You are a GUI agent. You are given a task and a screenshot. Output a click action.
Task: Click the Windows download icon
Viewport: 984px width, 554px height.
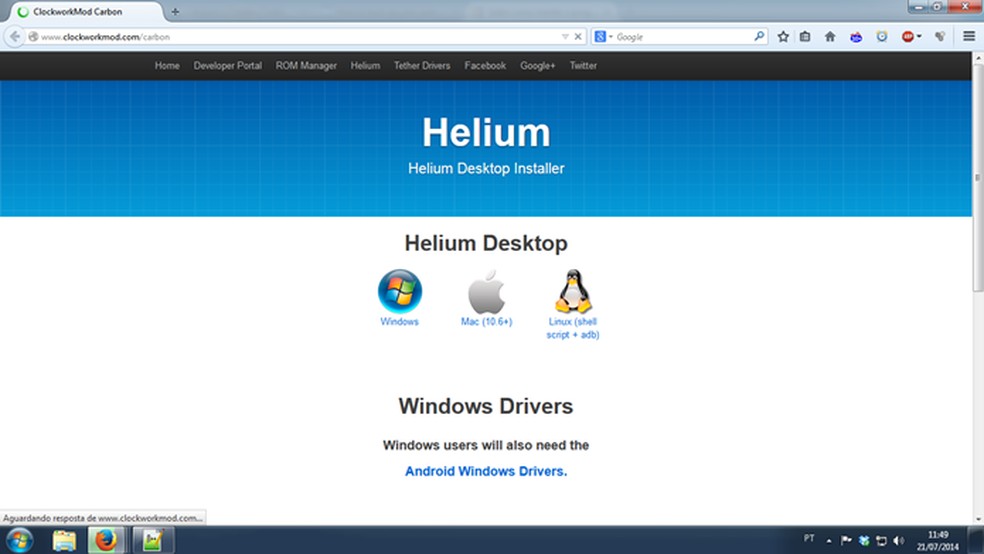pyautogui.click(x=400, y=291)
